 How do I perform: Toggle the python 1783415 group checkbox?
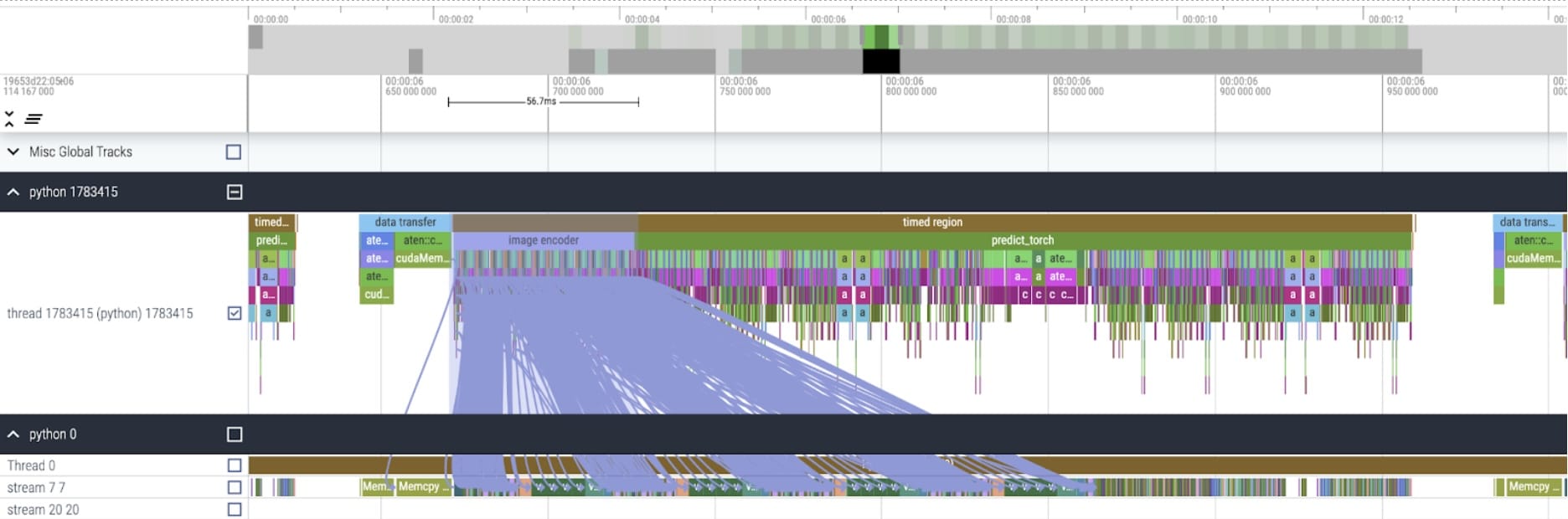[235, 192]
